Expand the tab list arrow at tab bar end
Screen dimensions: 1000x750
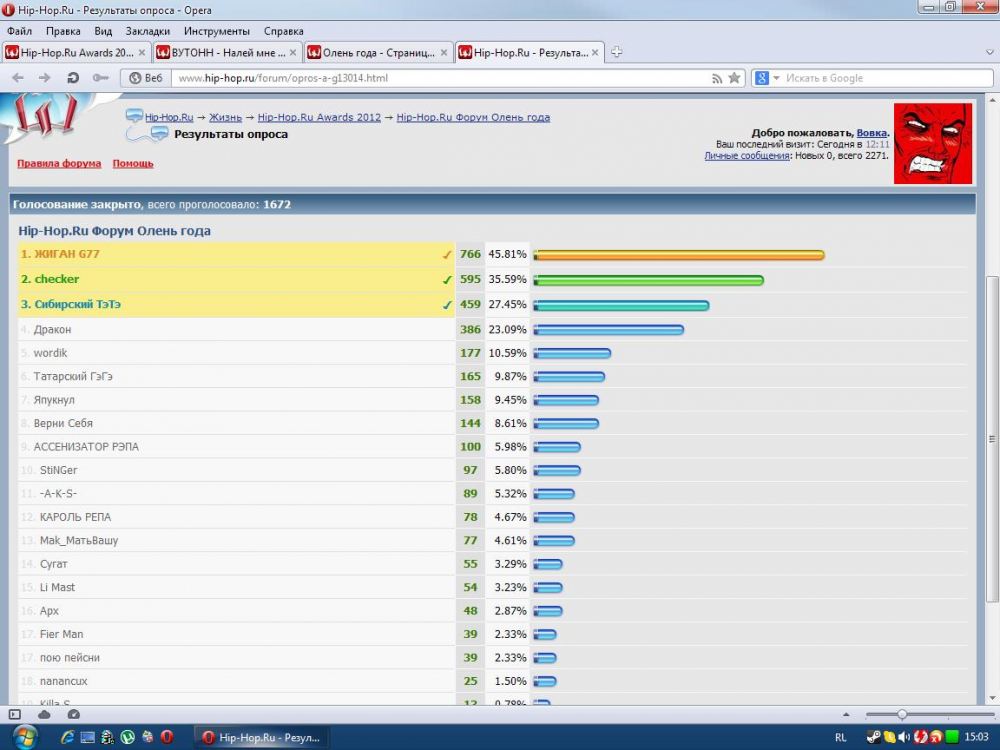(x=989, y=52)
